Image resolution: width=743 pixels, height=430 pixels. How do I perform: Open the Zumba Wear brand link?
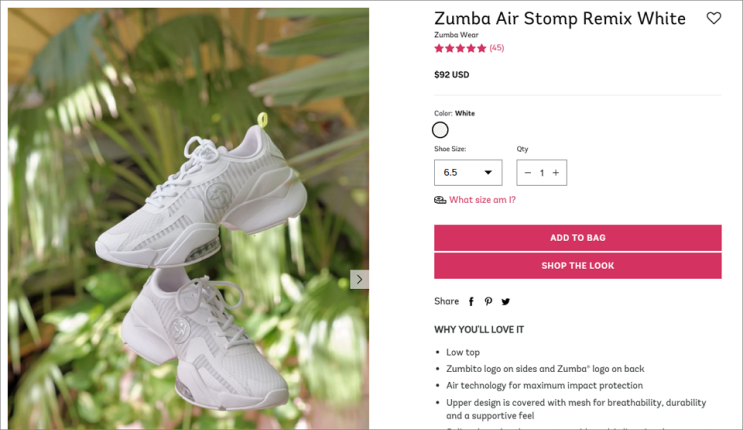(456, 35)
